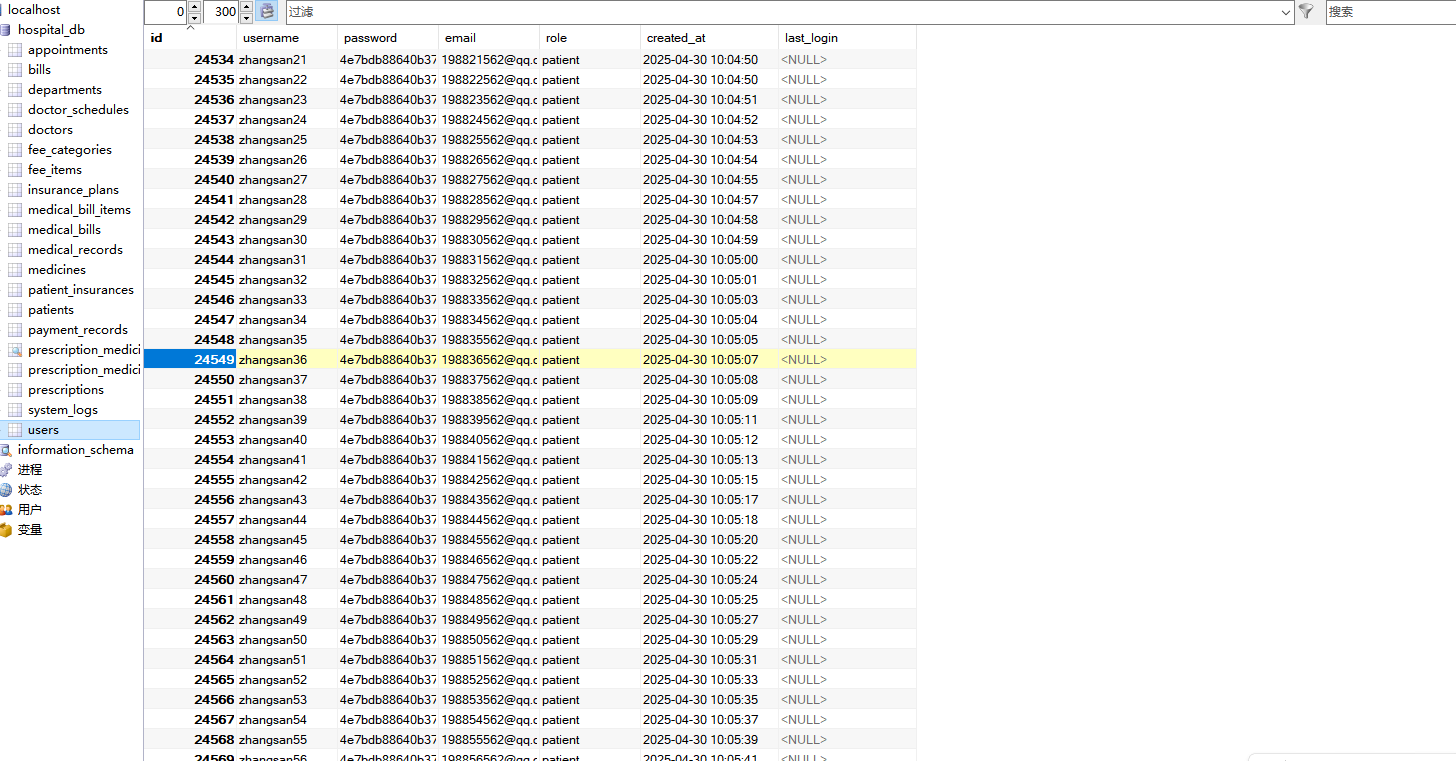Select the highlighted id cell 24549
Image resolution: width=1456 pixels, height=761 pixels.
tap(190, 360)
